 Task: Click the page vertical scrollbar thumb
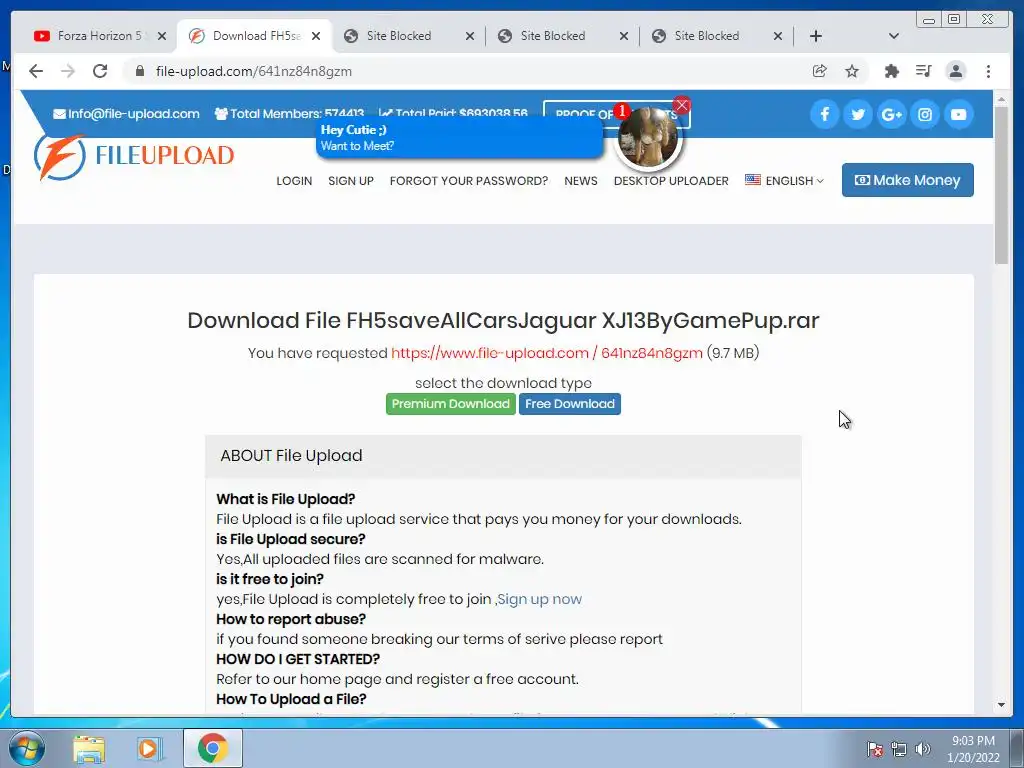[x=1001, y=184]
